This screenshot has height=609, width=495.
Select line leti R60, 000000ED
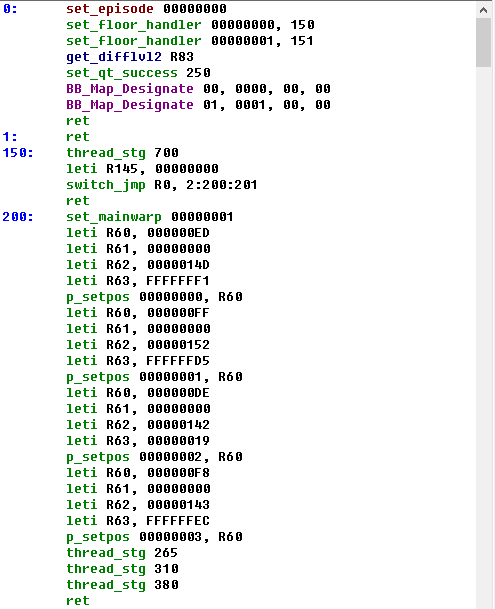(x=138, y=233)
